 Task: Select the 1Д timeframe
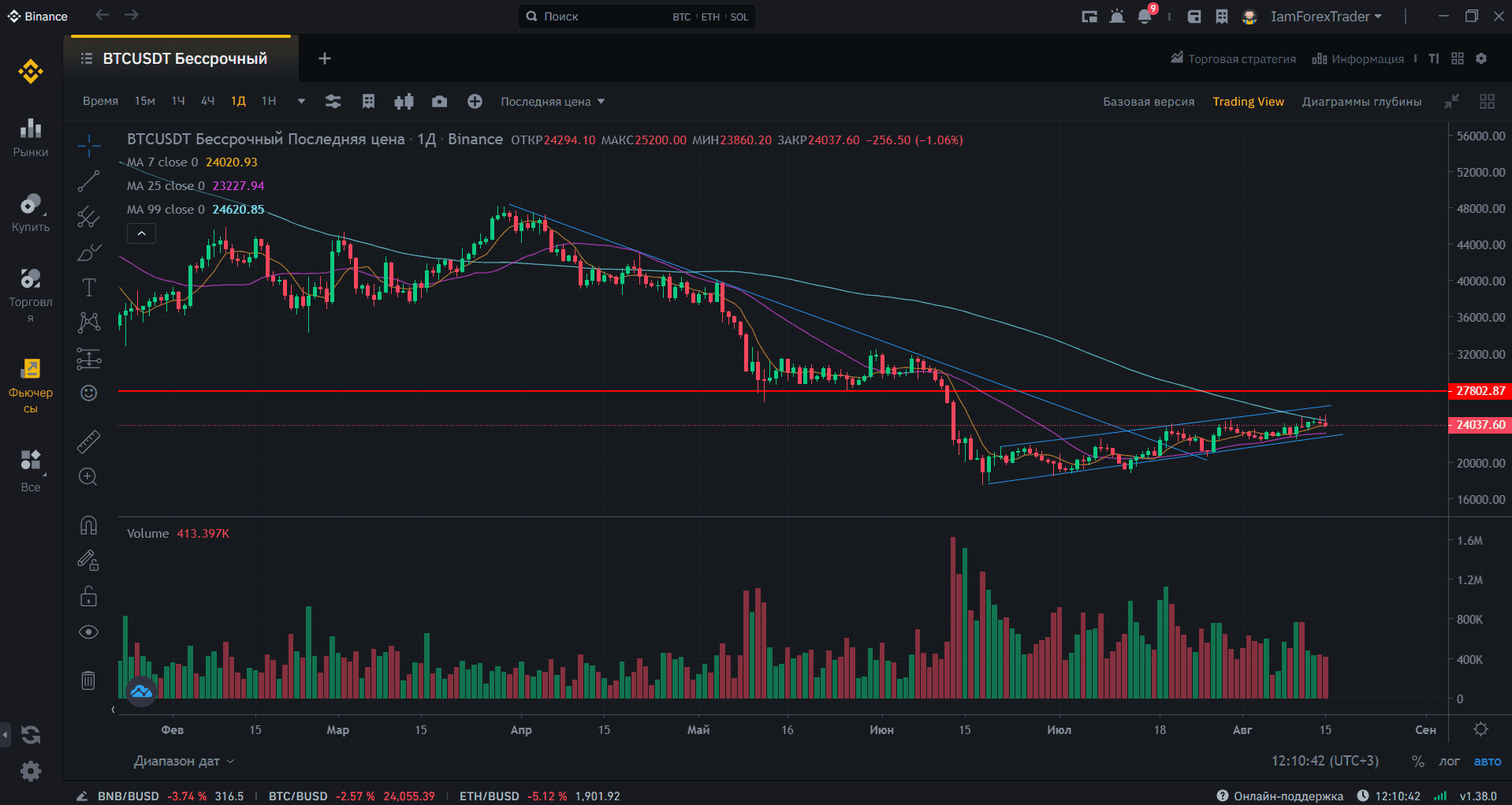click(x=238, y=102)
